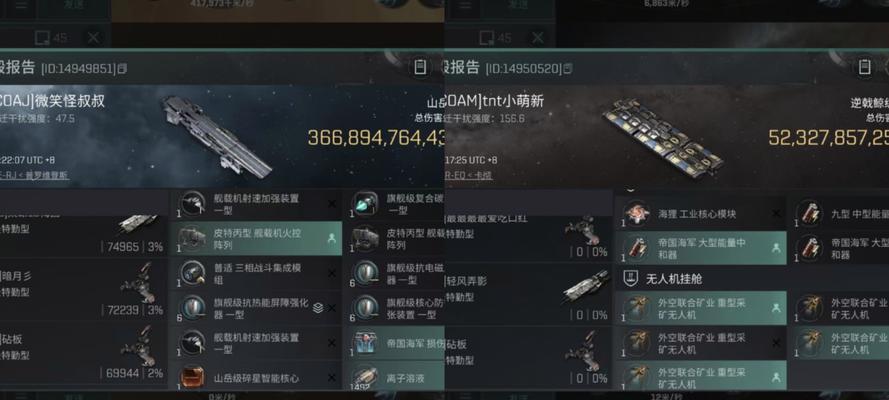889x400 pixels.
Task: Toggle person marker on 帝国海军 大型能量中和器
Action: (x=776, y=248)
